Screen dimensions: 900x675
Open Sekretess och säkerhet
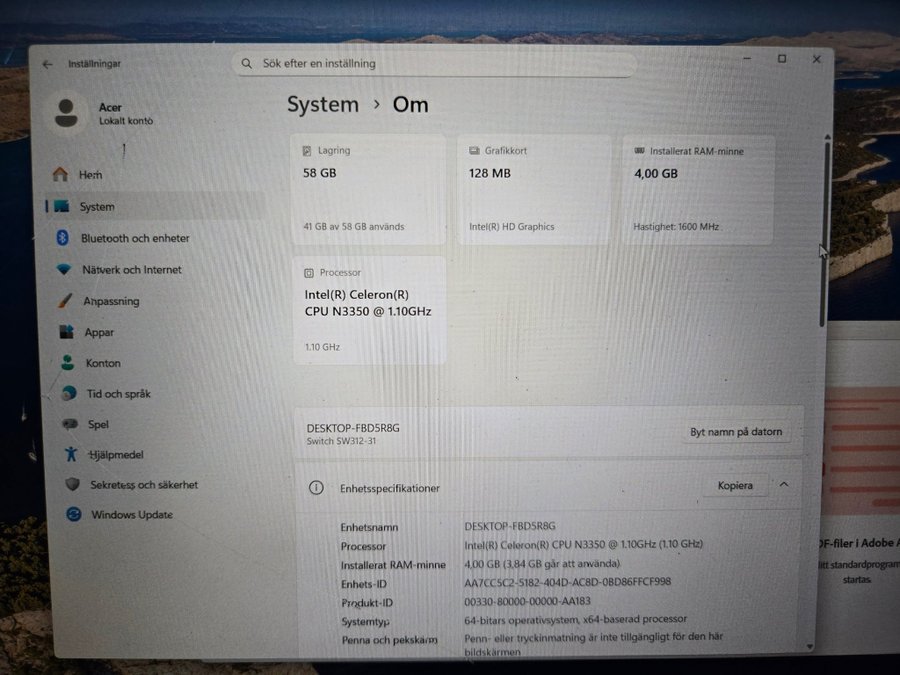pyautogui.click(x=143, y=485)
